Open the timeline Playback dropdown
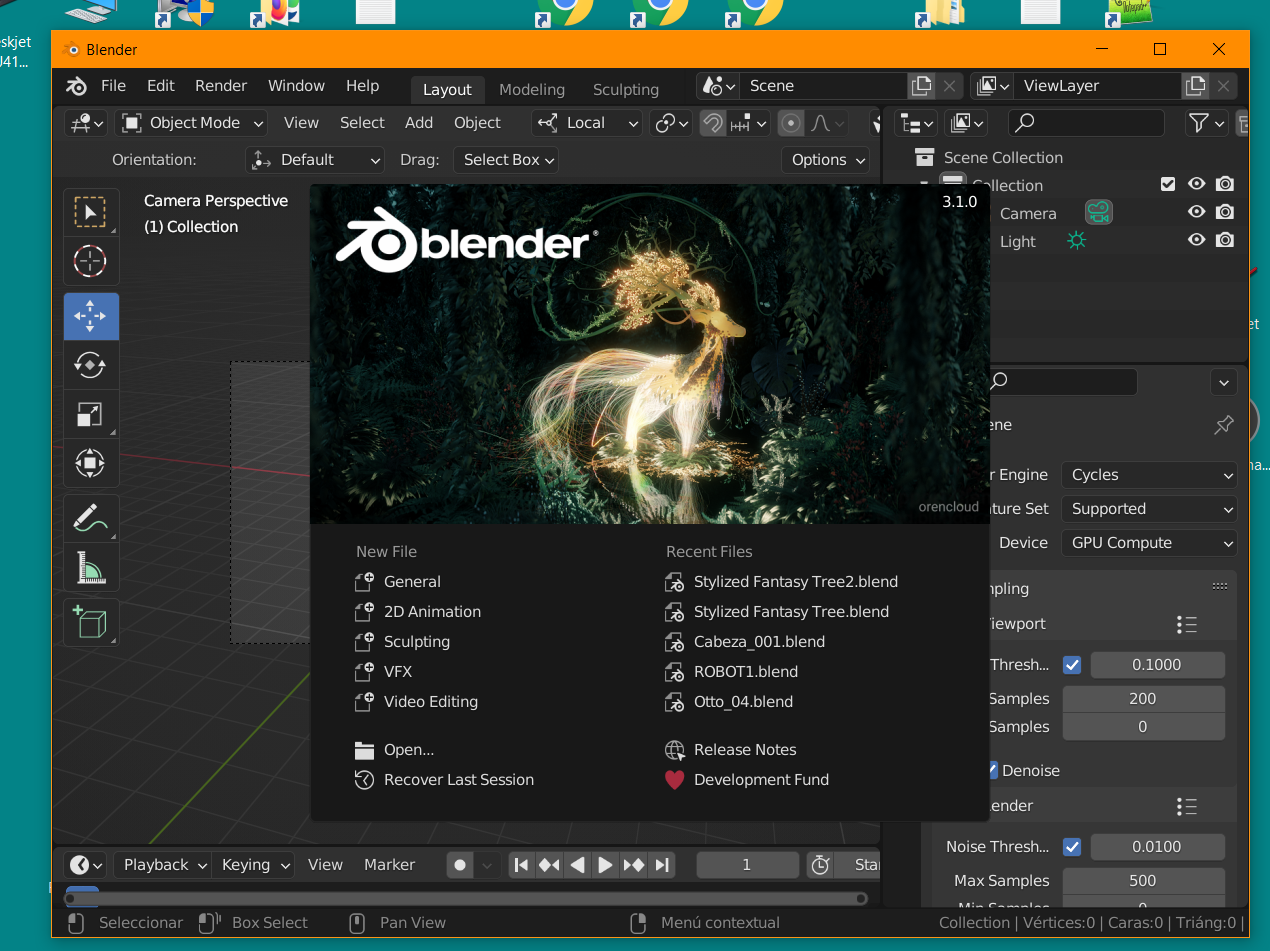 [162, 865]
